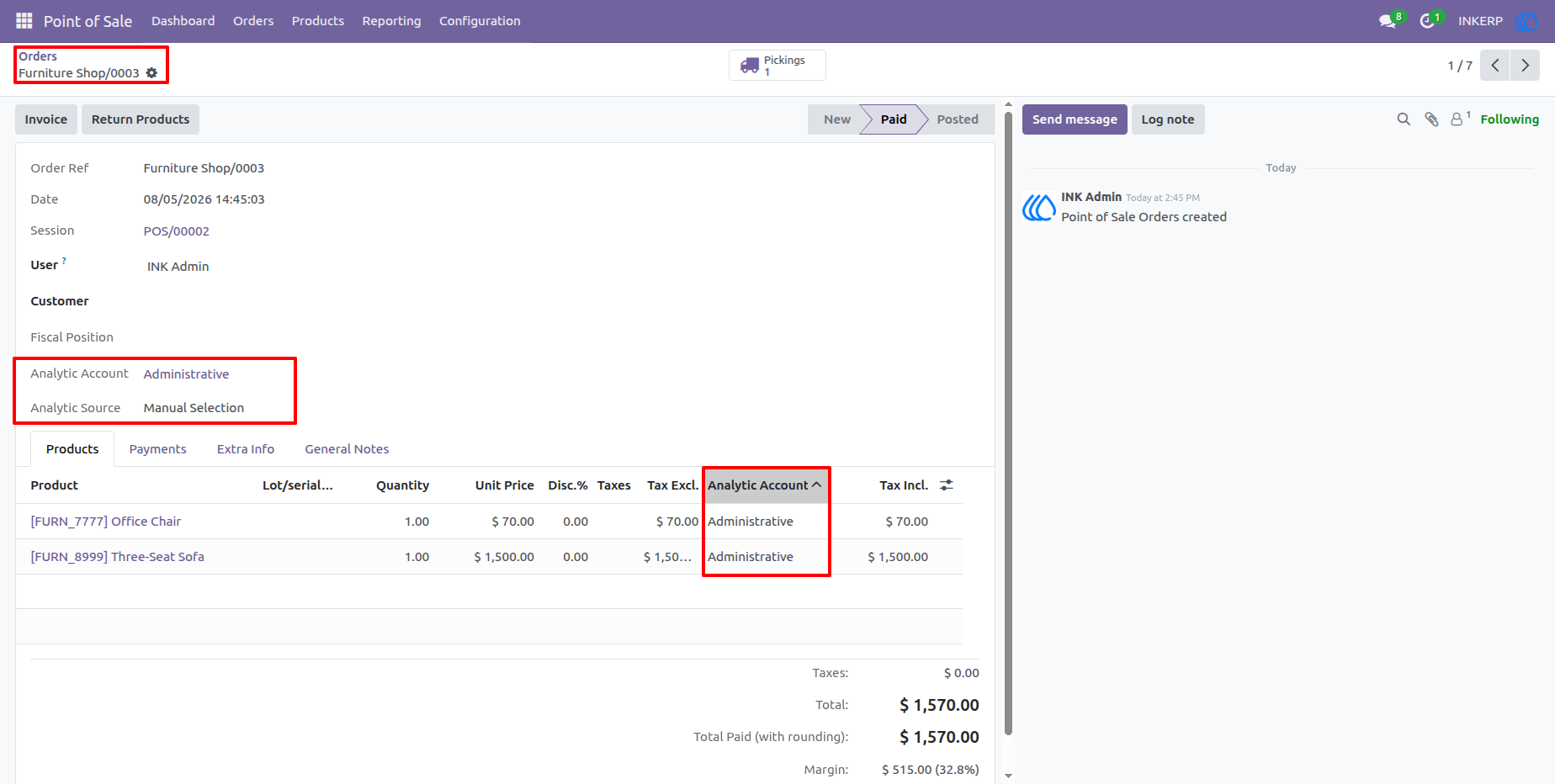Screen dimensions: 1555x784
Task: Click the Posted status stage
Action: 958,119
